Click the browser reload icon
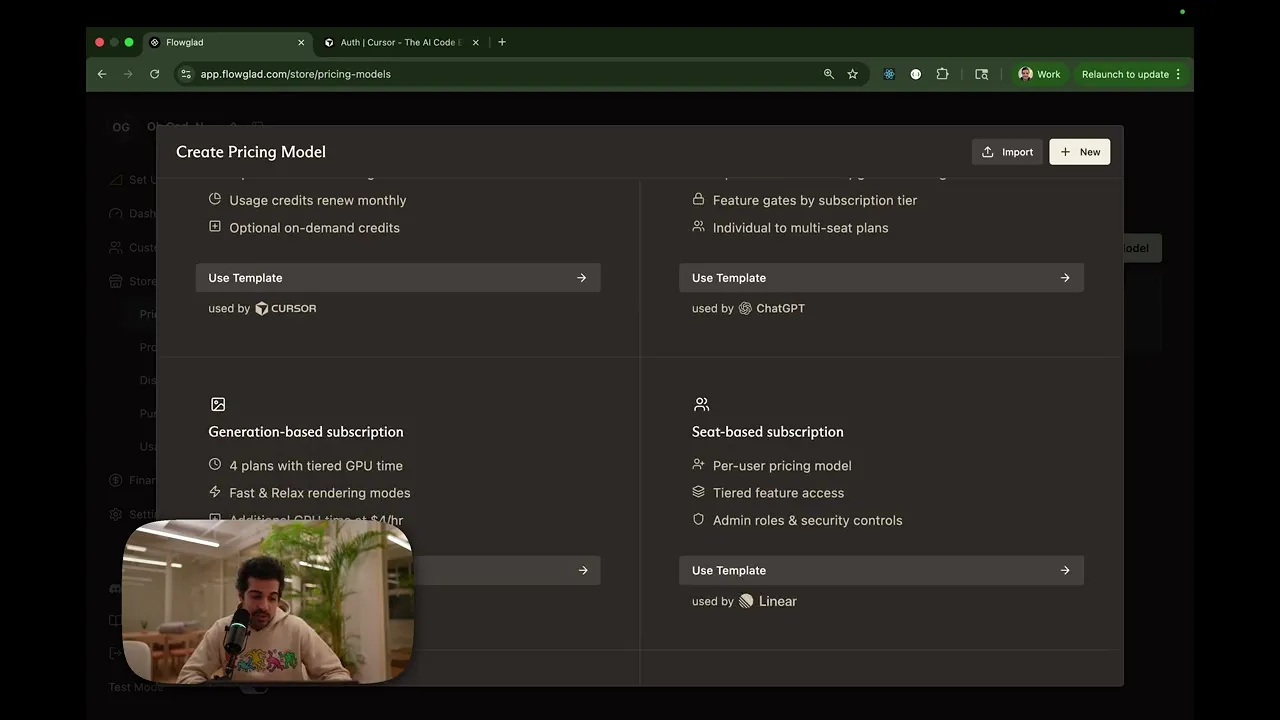1280x720 pixels. click(154, 74)
